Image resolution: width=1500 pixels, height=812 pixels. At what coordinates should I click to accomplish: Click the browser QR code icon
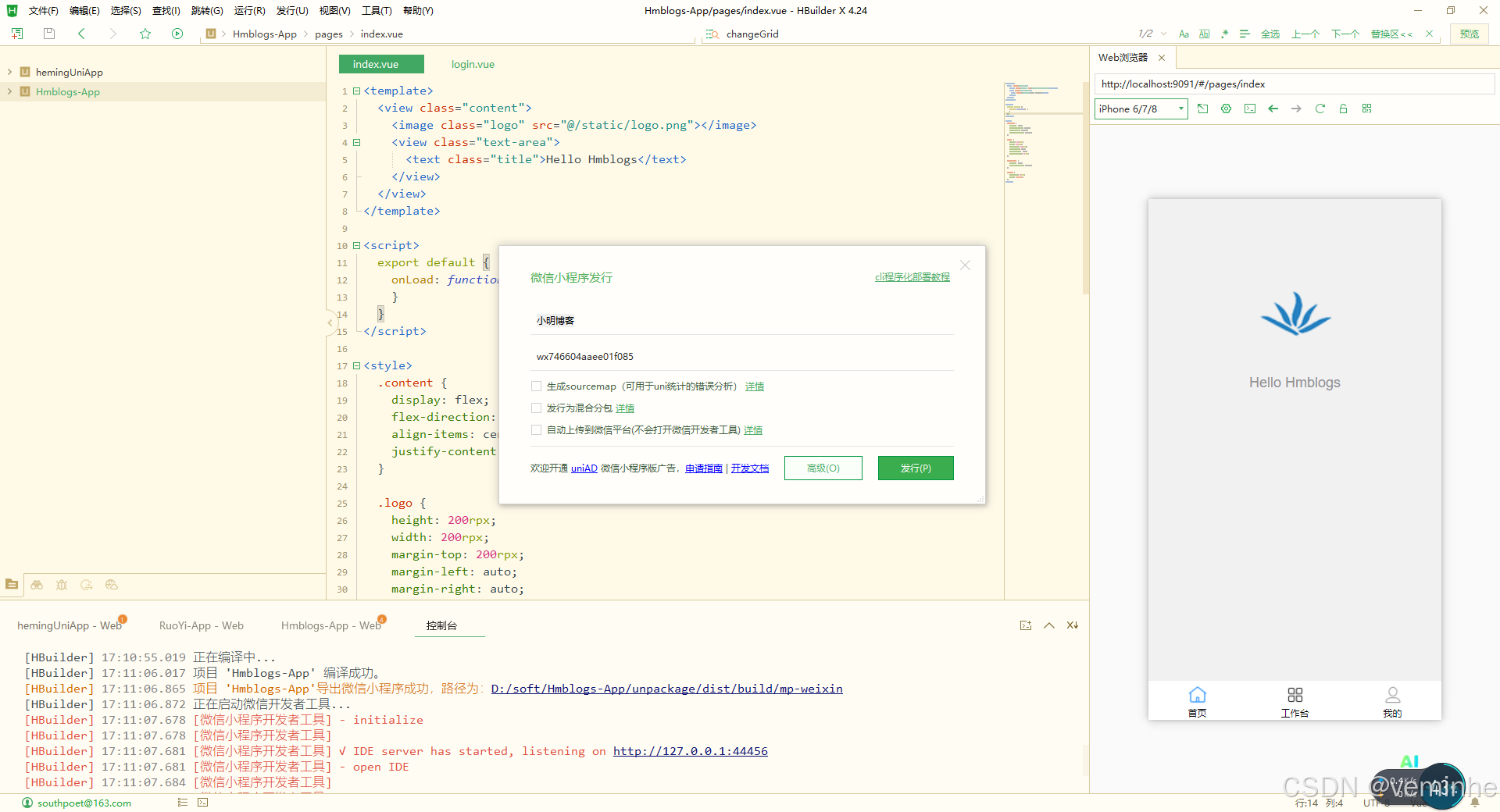click(1367, 109)
